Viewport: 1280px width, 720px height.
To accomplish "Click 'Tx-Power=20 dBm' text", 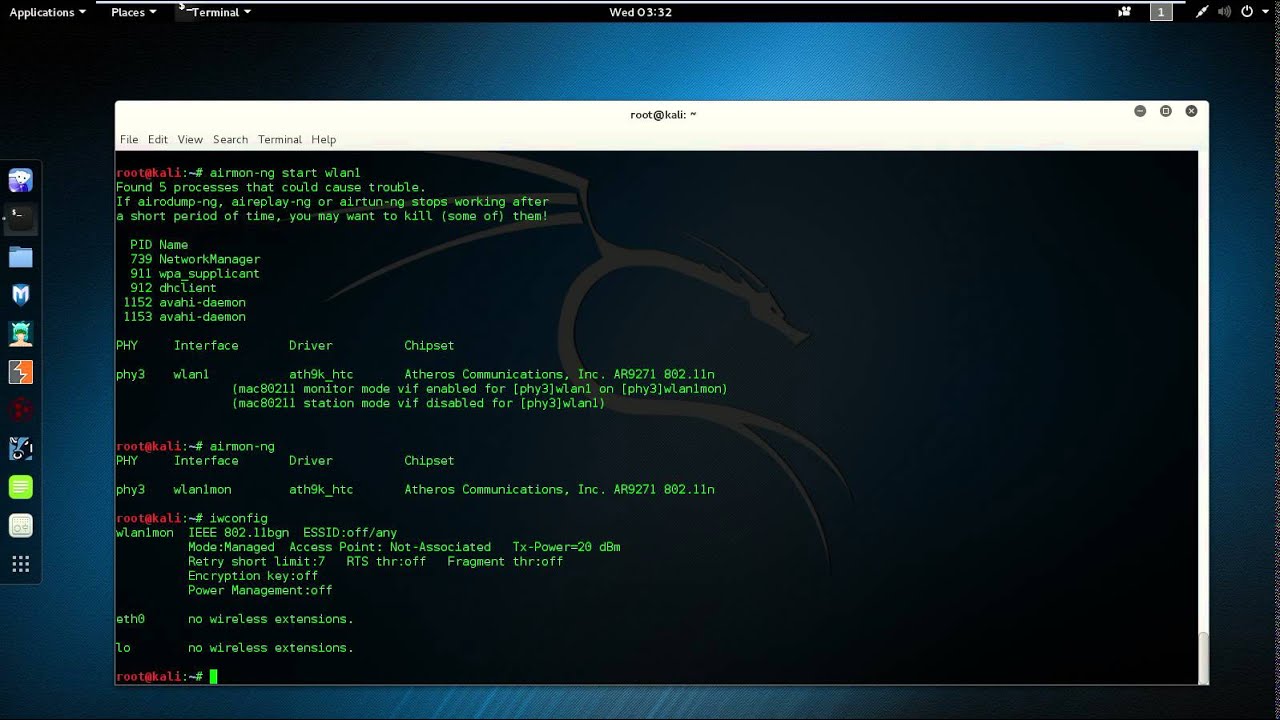I will 566,547.
